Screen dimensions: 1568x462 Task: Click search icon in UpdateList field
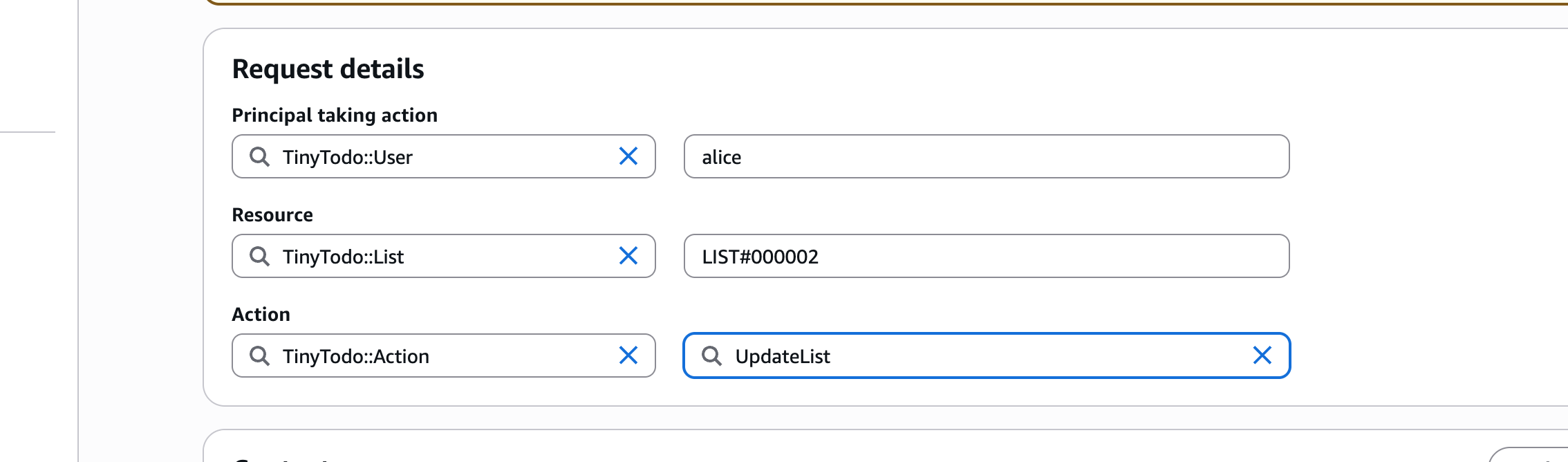[711, 356]
